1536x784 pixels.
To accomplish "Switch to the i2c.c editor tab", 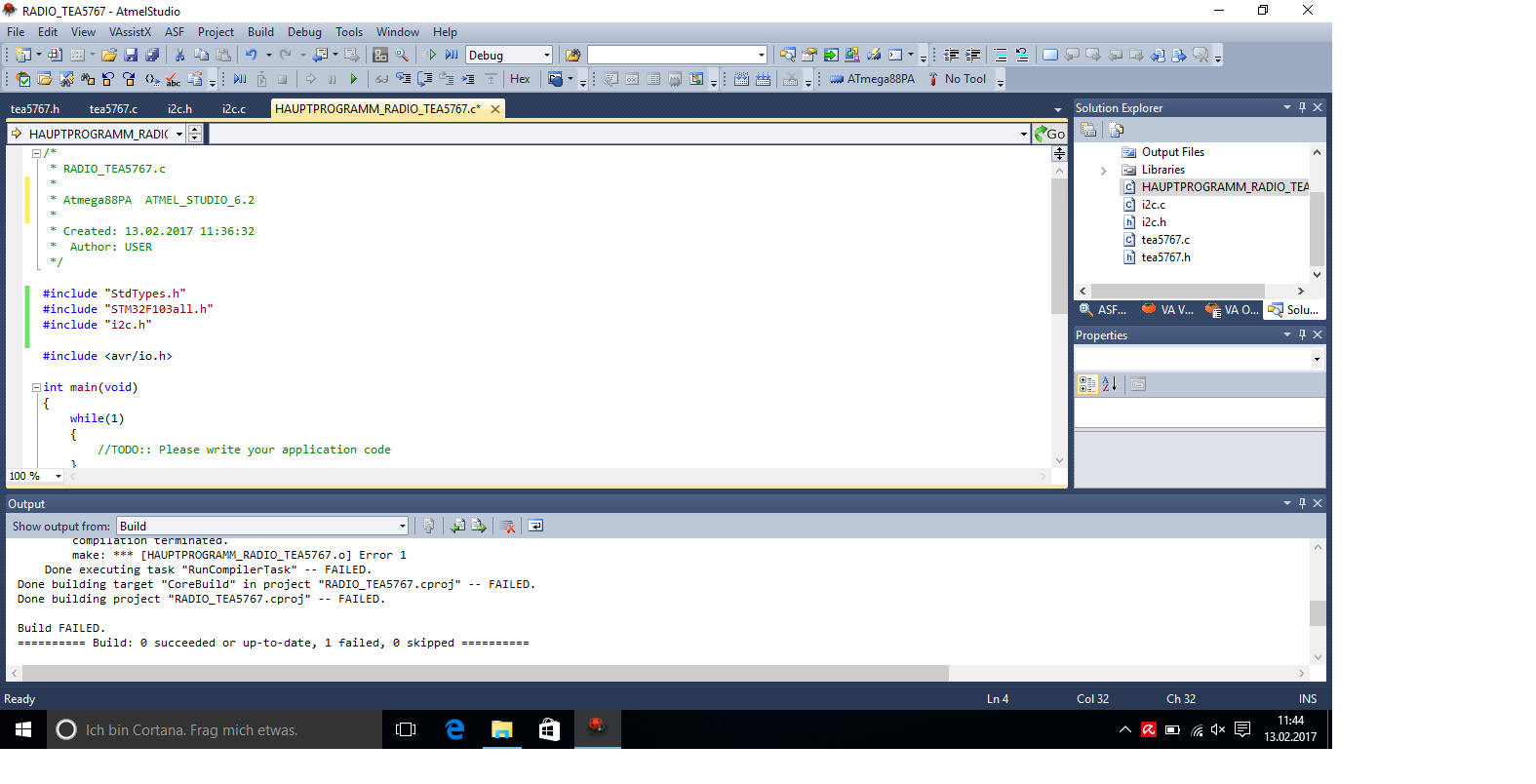I will 234,109.
